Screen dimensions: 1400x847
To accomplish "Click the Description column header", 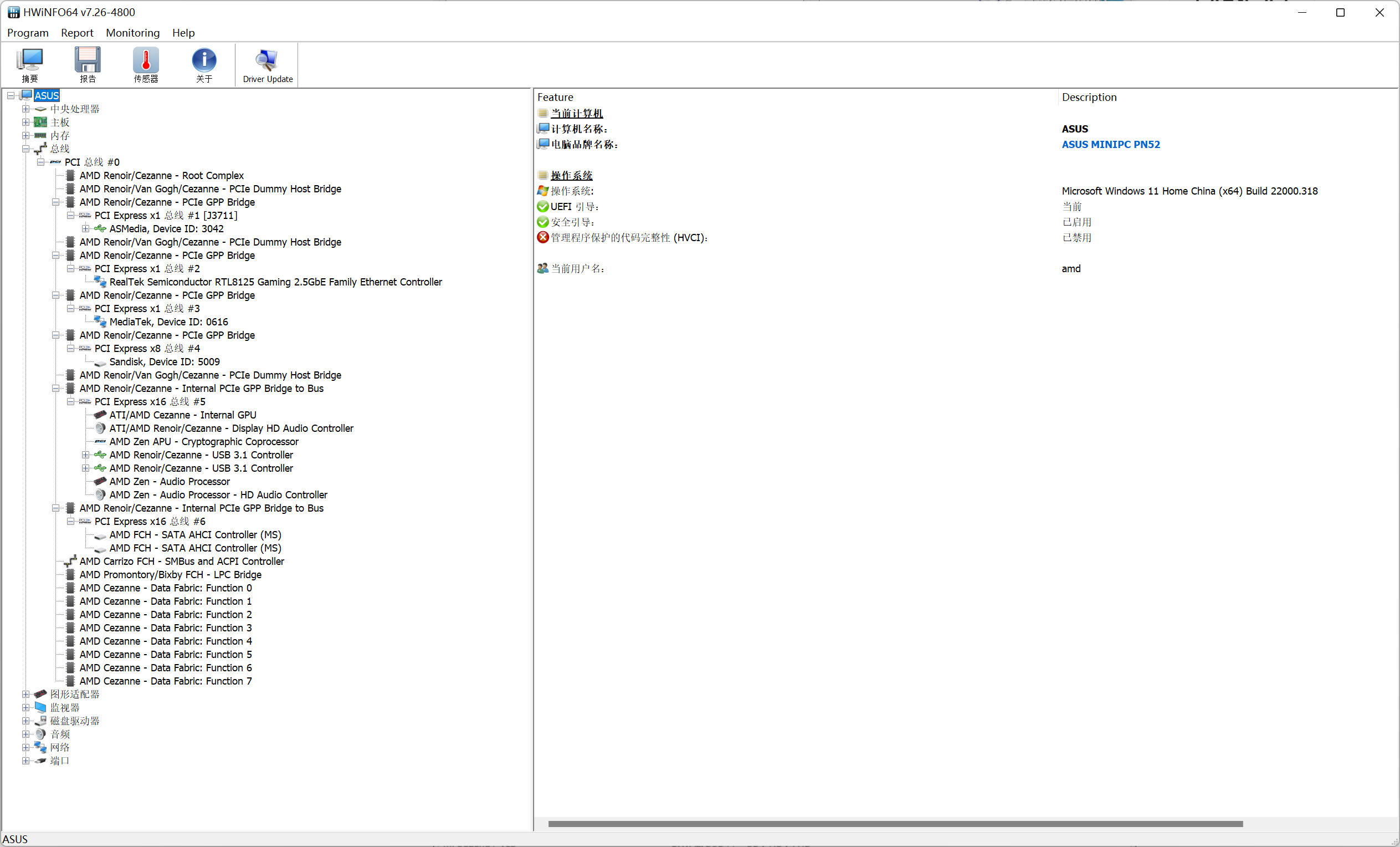I will pyautogui.click(x=1228, y=97).
